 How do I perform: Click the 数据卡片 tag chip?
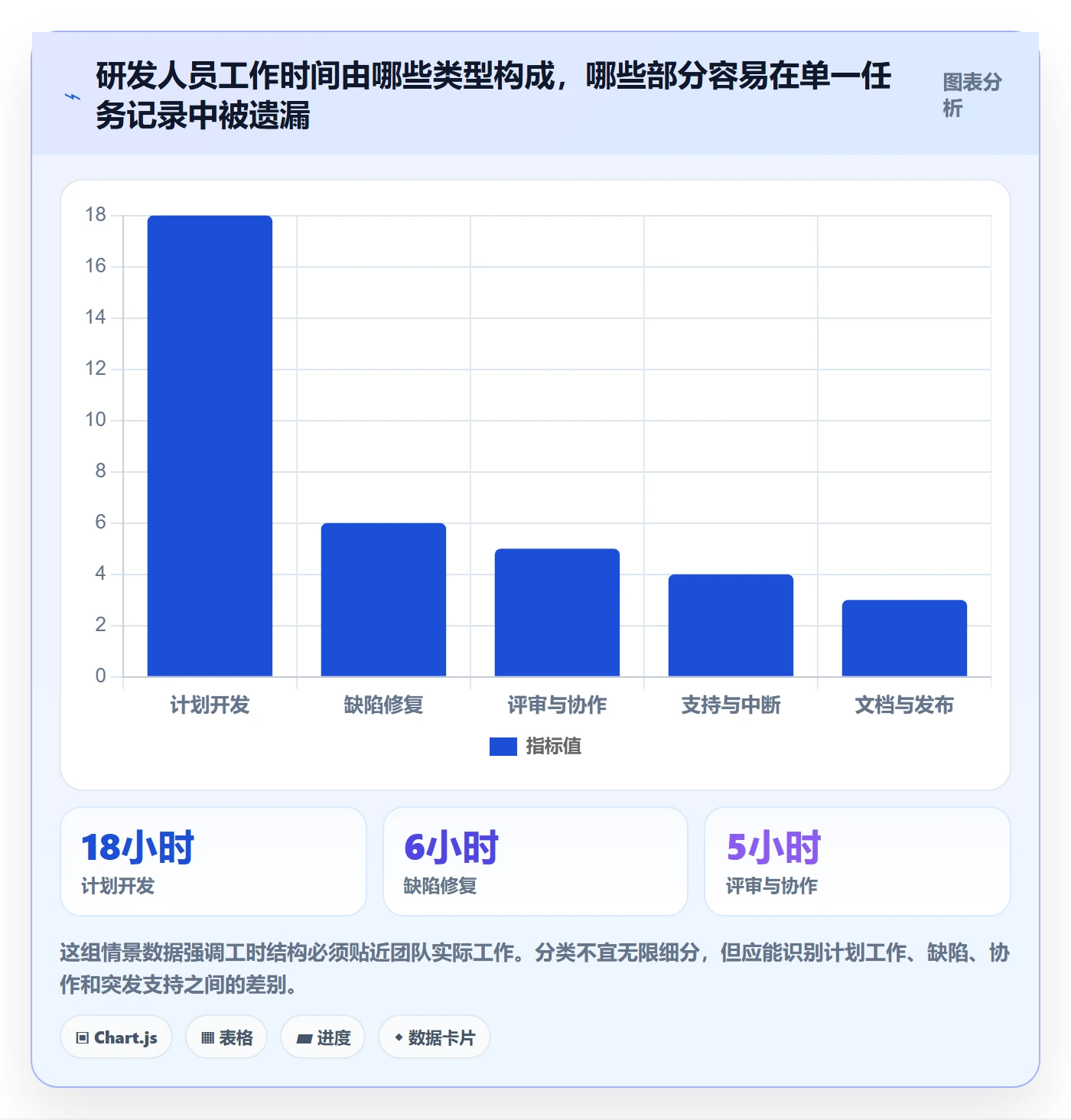point(435,1037)
